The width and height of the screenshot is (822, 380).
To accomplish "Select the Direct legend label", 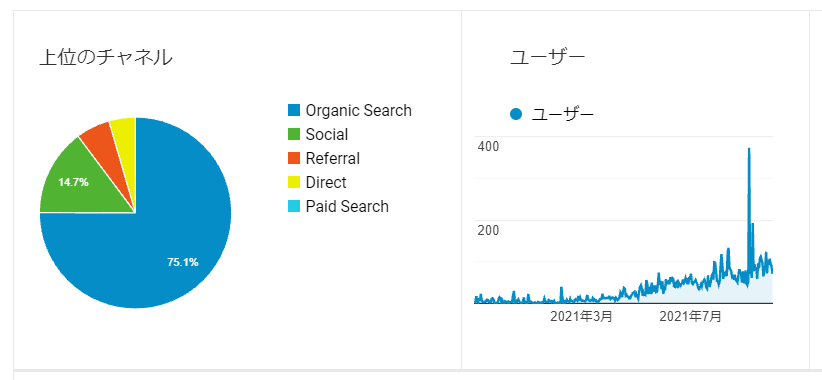I will click(x=326, y=182).
